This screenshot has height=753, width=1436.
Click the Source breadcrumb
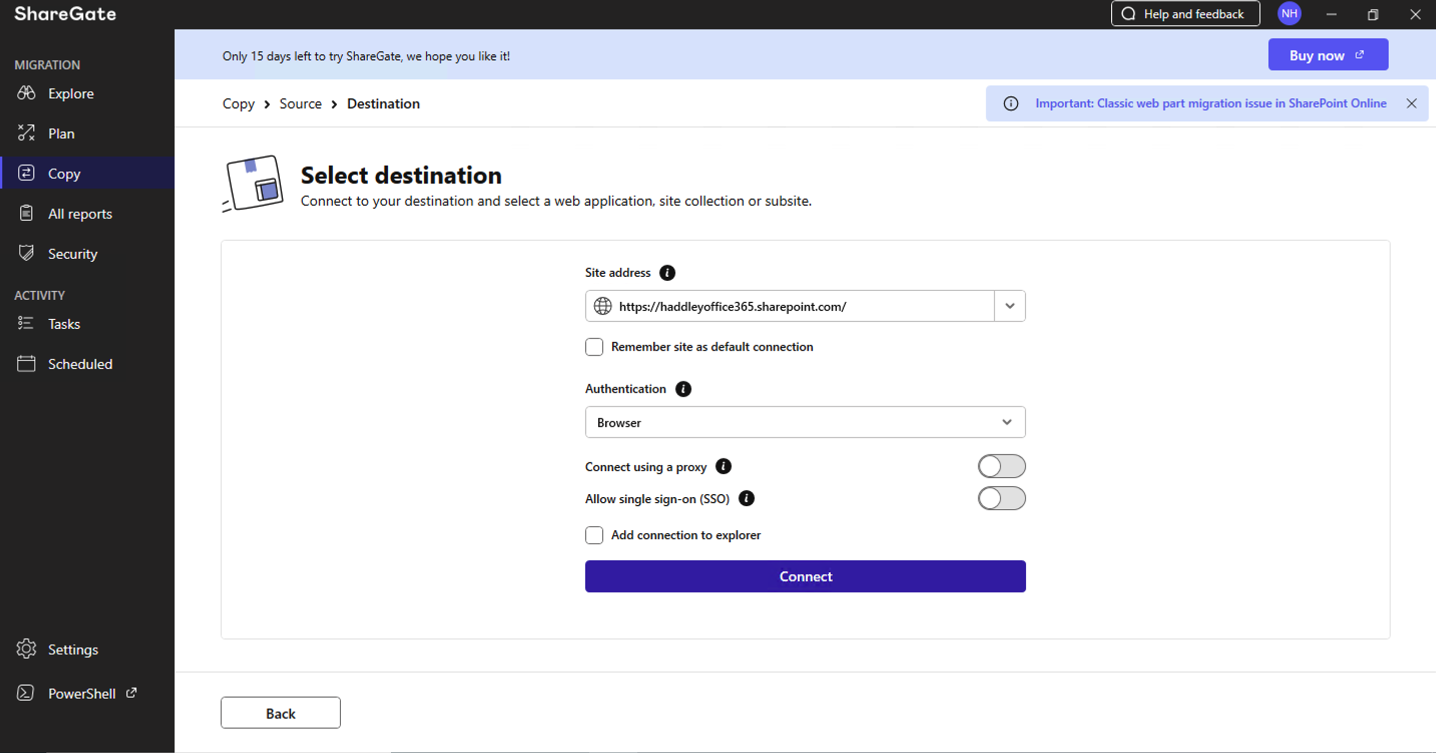(300, 103)
